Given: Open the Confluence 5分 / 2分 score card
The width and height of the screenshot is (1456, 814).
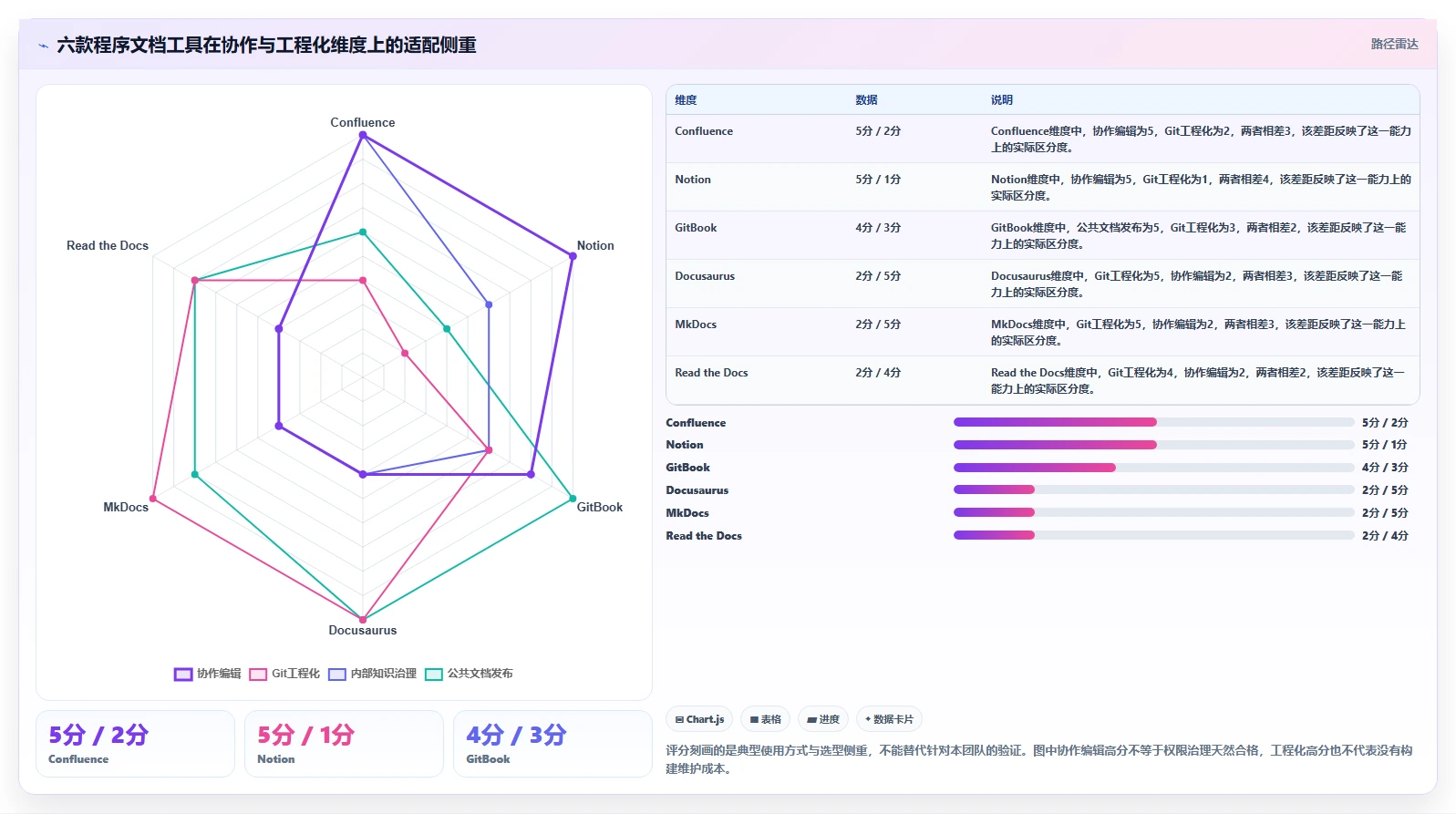Looking at the screenshot, I should click(x=135, y=744).
